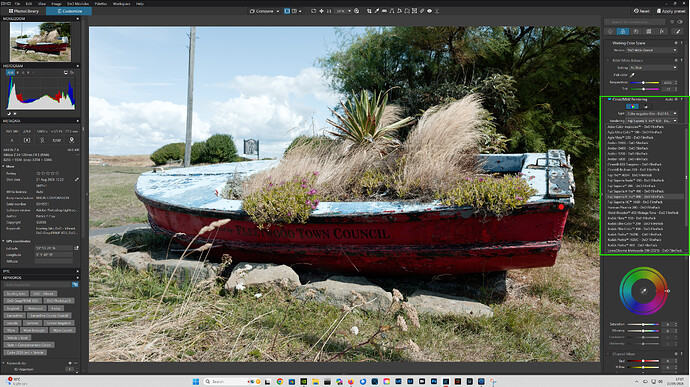Select the Crop tool
Screen dimensions: 690x387
[x=369, y=11]
